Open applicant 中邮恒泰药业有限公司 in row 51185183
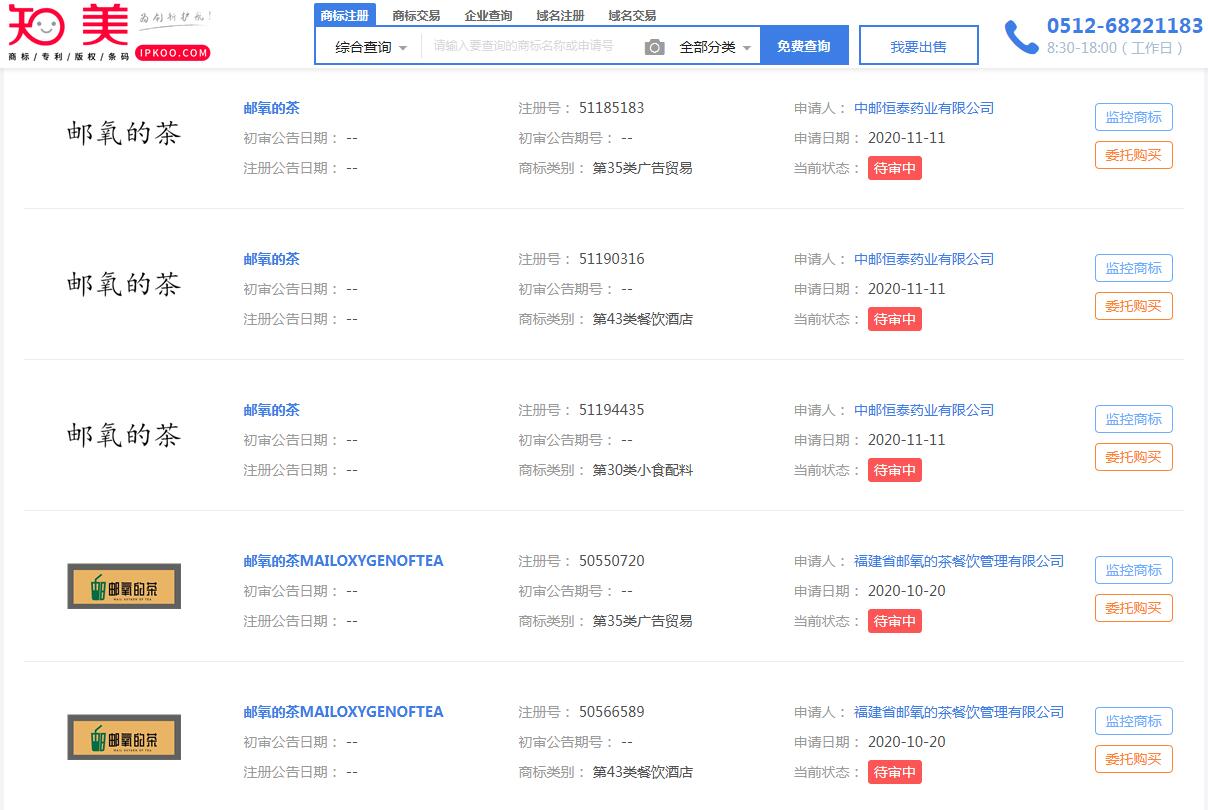The height and width of the screenshot is (810, 1208). [x=924, y=108]
